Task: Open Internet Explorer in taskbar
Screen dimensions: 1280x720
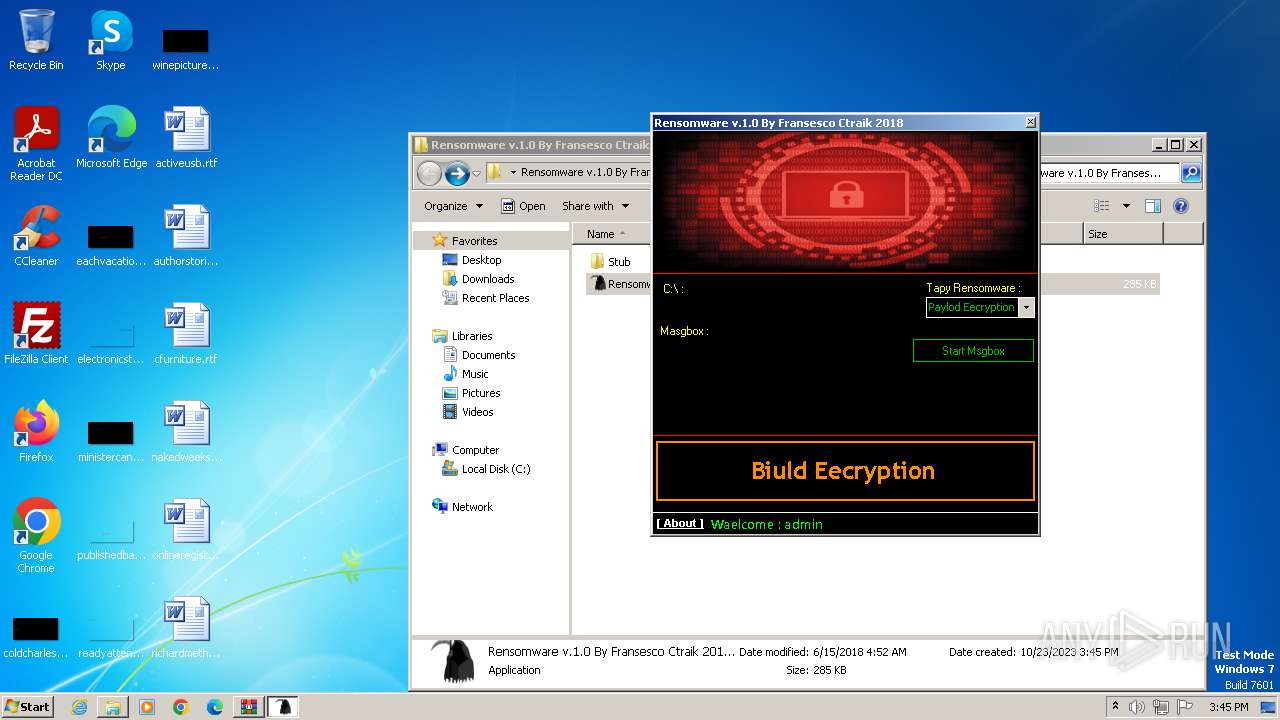Action: point(79,707)
